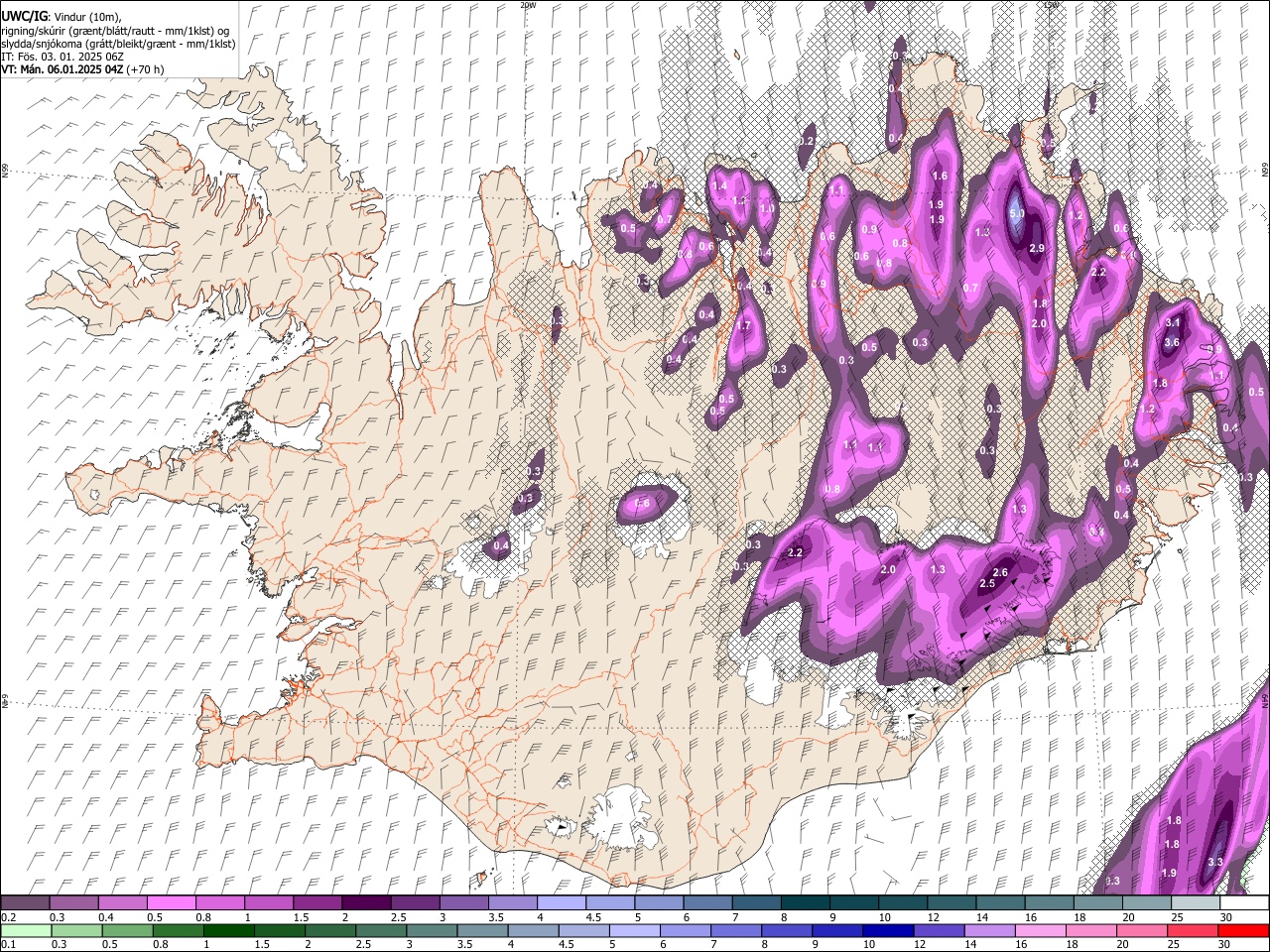Choose light green swatch at 0.3 in bottom legend row
The height and width of the screenshot is (952, 1270).
point(75,930)
